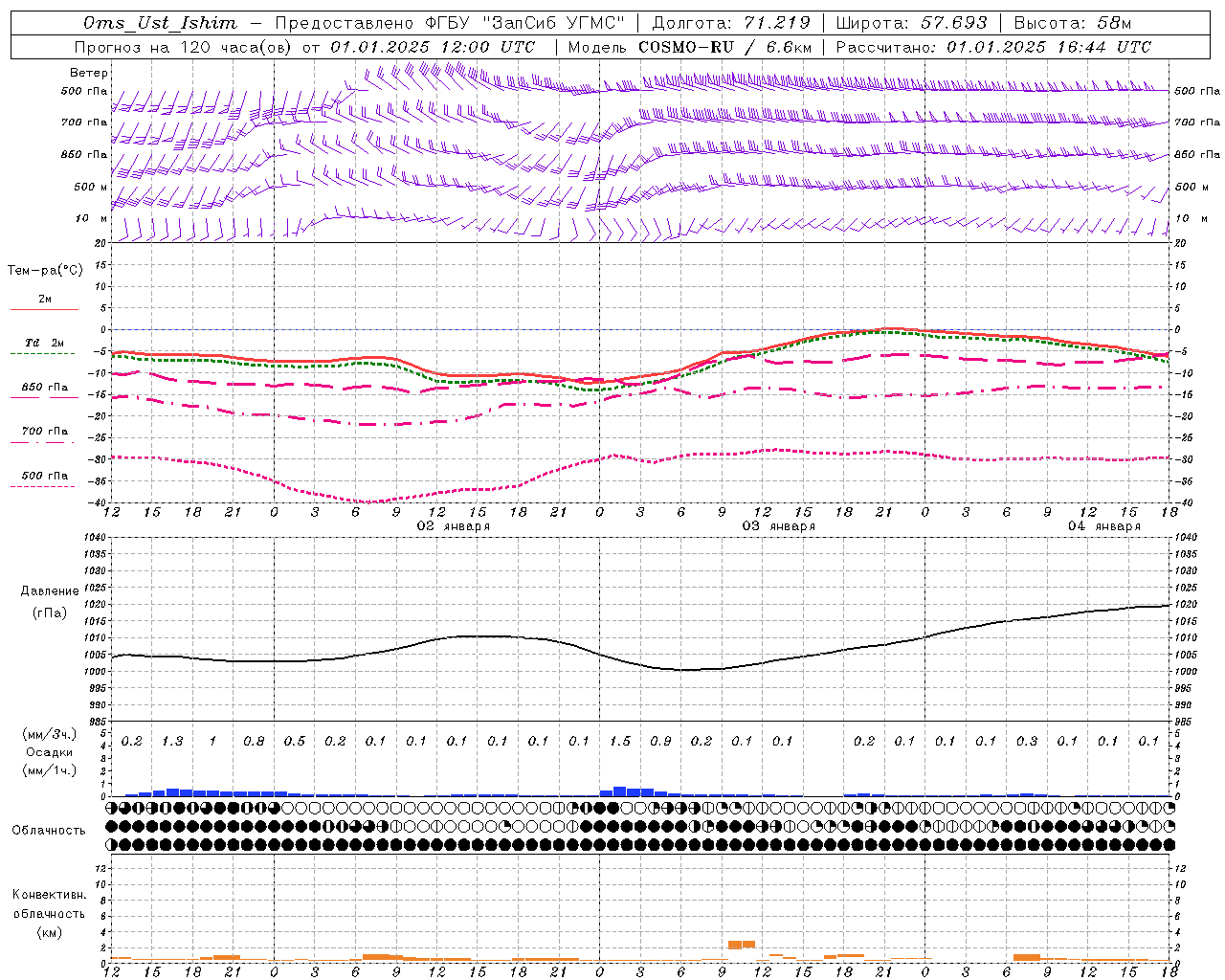Click the date label 03 января
The height and width of the screenshot is (980, 1225).
tap(779, 526)
